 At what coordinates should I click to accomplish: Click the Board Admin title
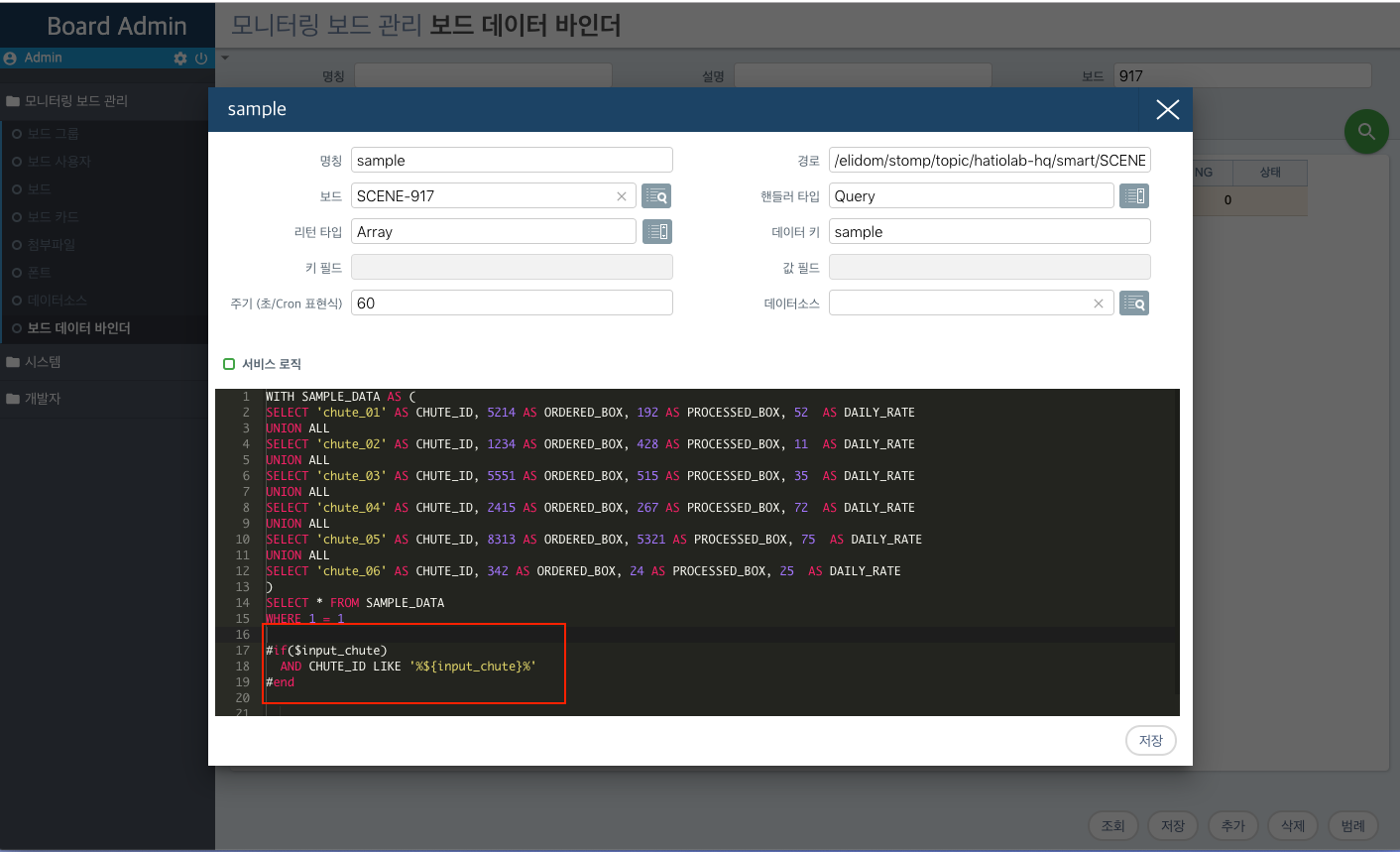click(117, 27)
